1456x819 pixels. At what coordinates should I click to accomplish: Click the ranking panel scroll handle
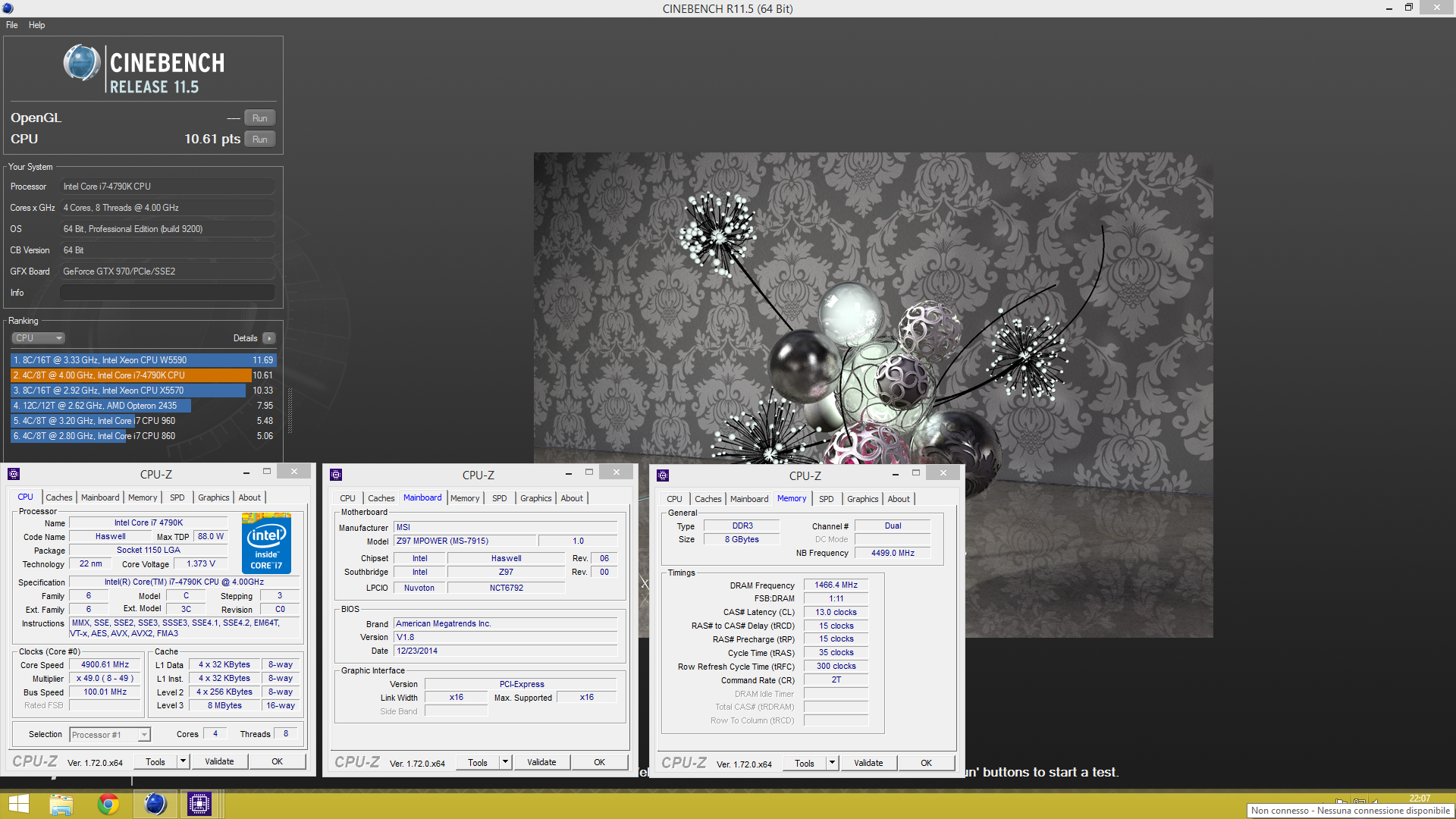click(x=290, y=410)
